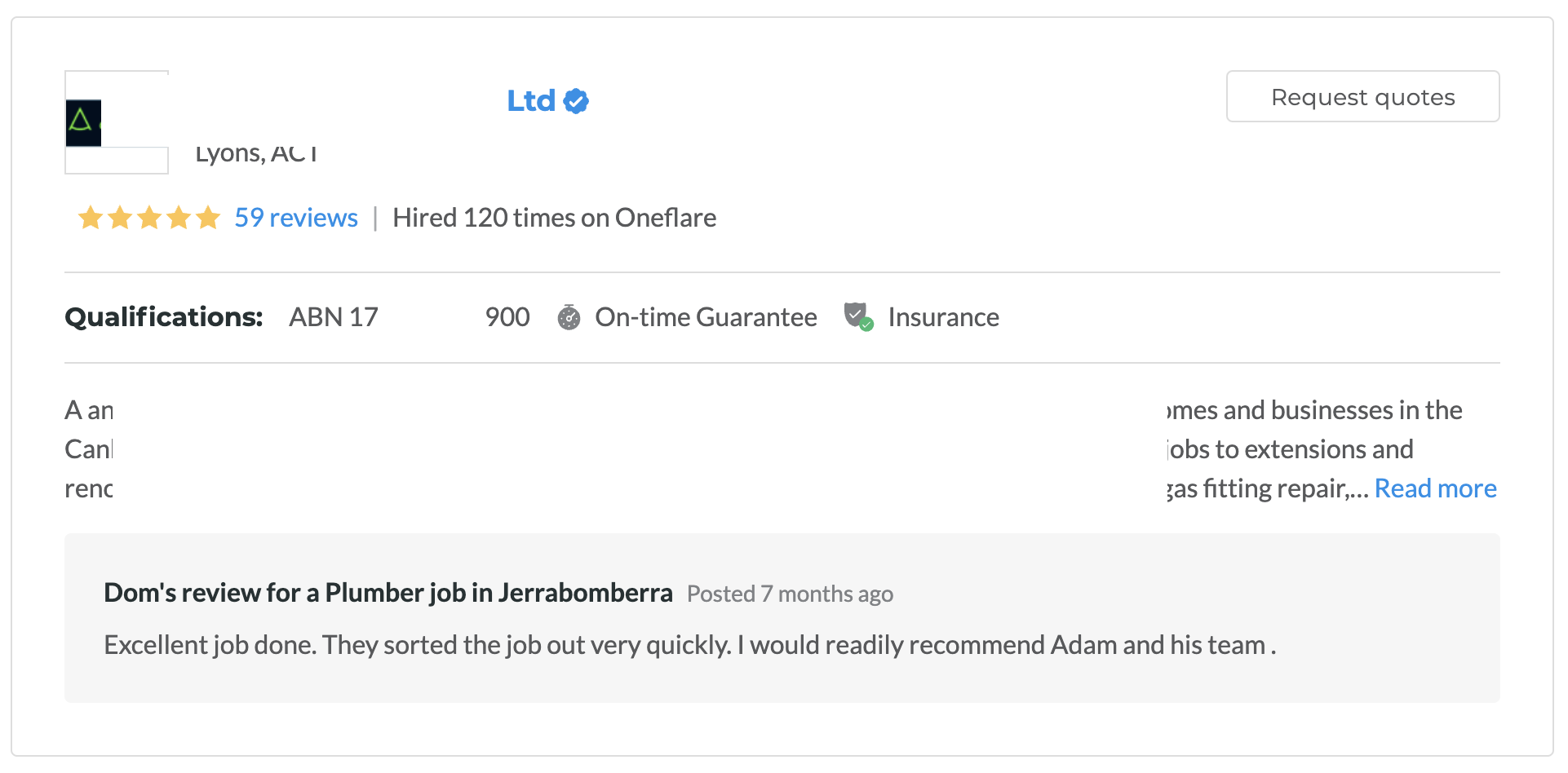Click the middle gold rating star

coord(149,218)
